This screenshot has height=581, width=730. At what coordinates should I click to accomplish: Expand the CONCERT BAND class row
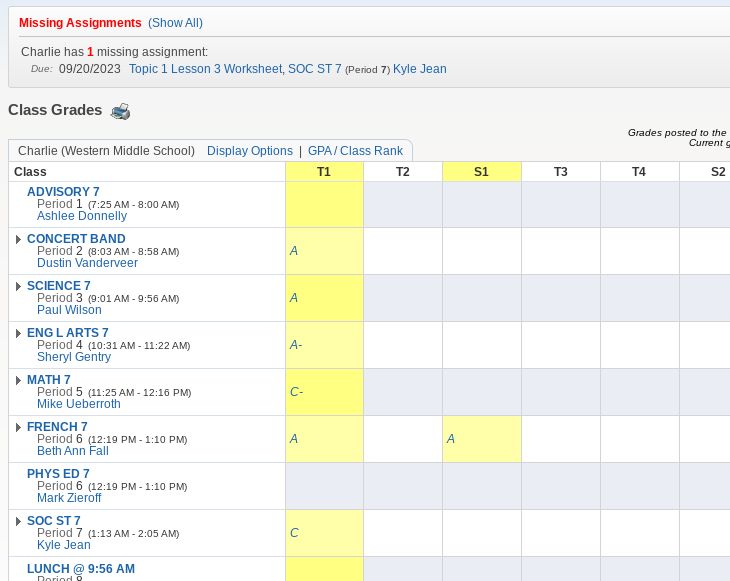18,239
